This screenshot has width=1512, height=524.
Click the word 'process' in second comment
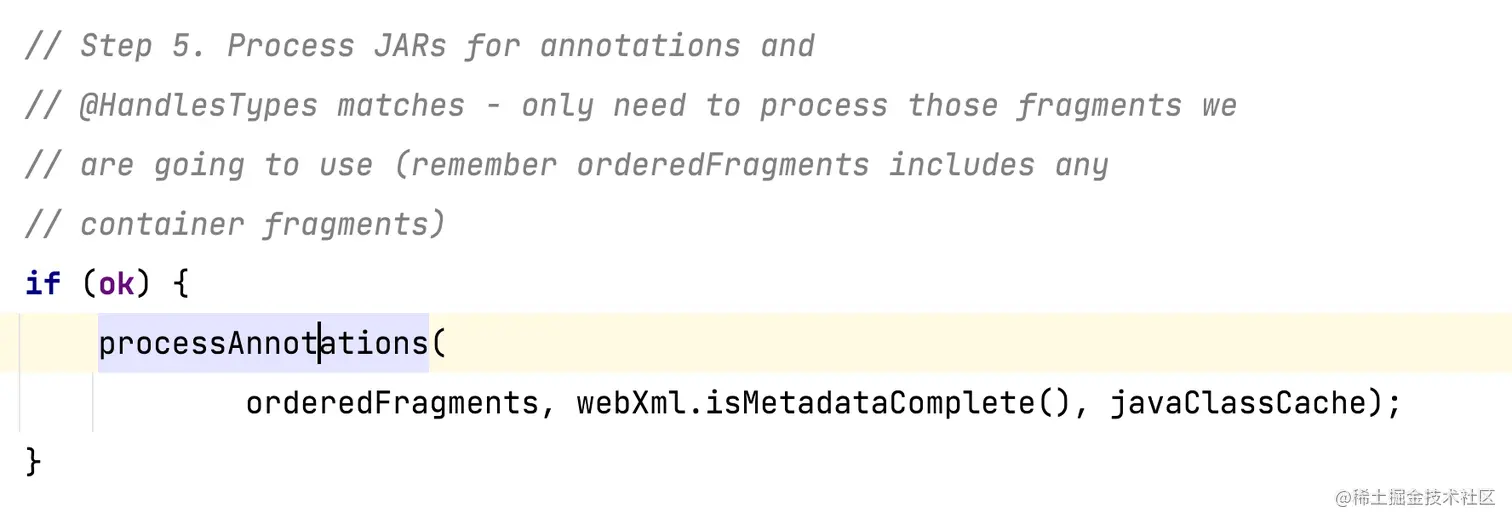[x=824, y=106]
